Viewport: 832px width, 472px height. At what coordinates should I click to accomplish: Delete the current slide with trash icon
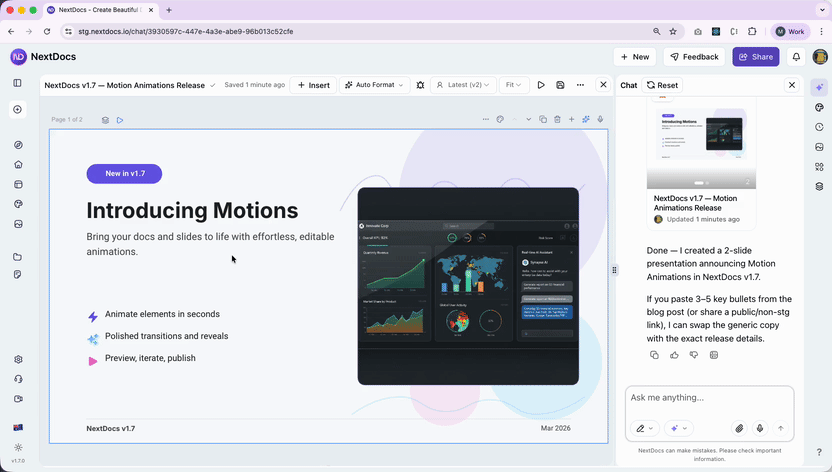[x=557, y=119]
